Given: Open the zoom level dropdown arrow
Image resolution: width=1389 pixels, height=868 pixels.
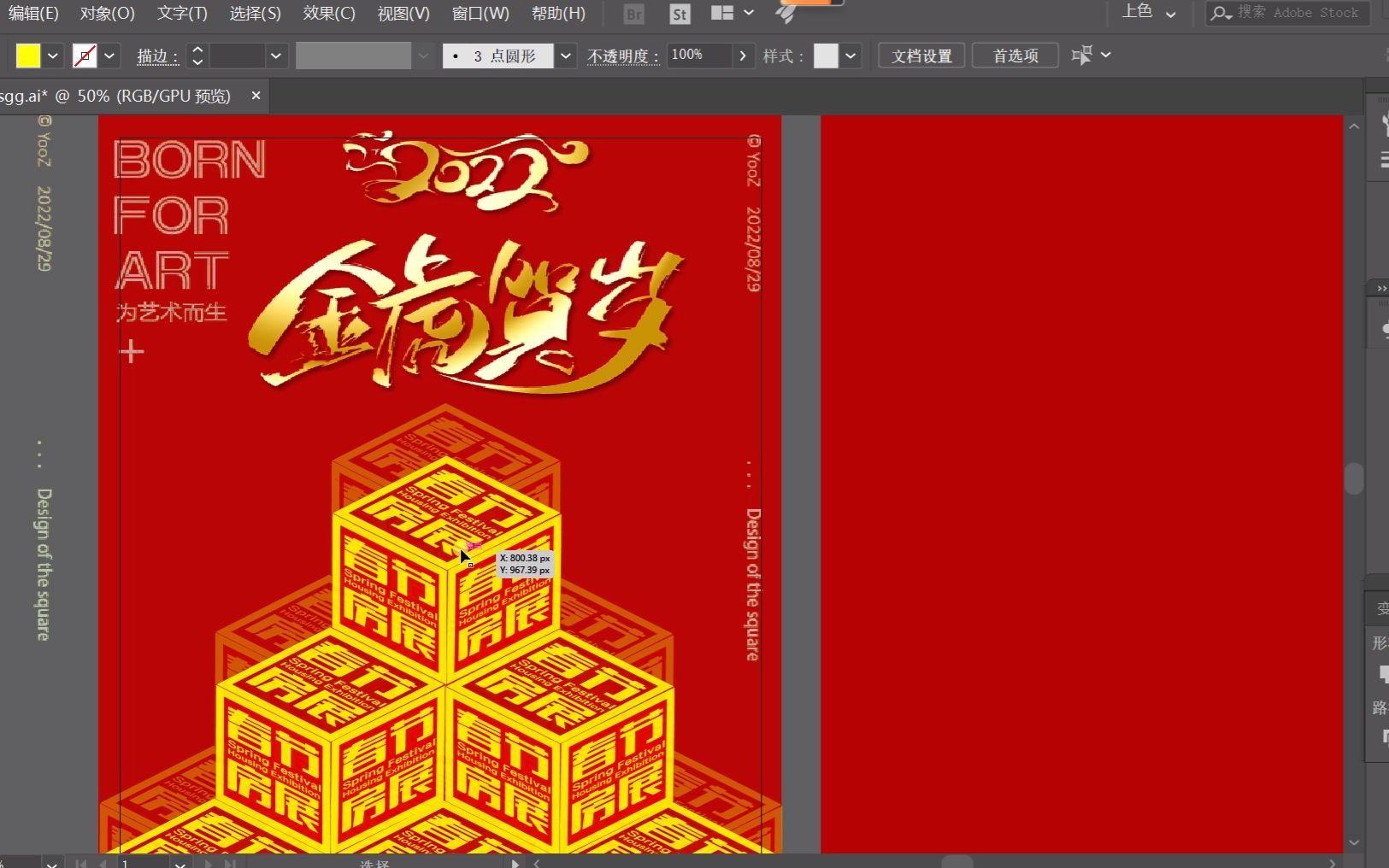Looking at the screenshot, I should (x=52, y=864).
